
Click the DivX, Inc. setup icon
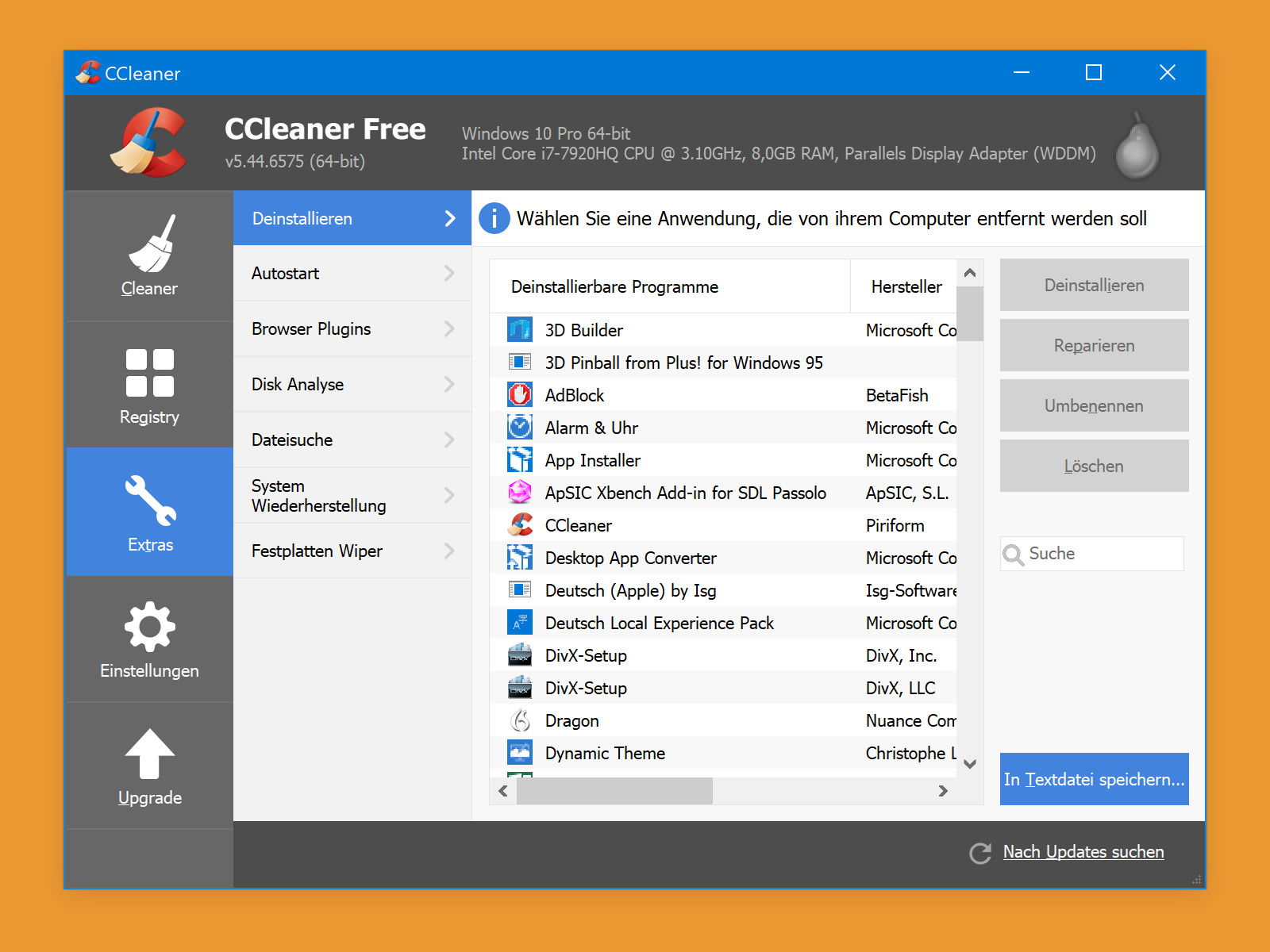click(x=520, y=654)
